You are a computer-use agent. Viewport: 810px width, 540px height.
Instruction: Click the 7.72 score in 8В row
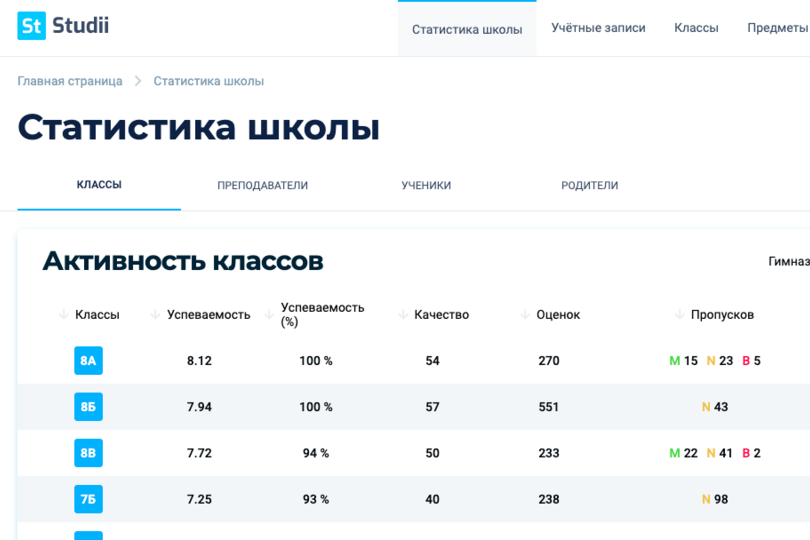pyautogui.click(x=199, y=453)
